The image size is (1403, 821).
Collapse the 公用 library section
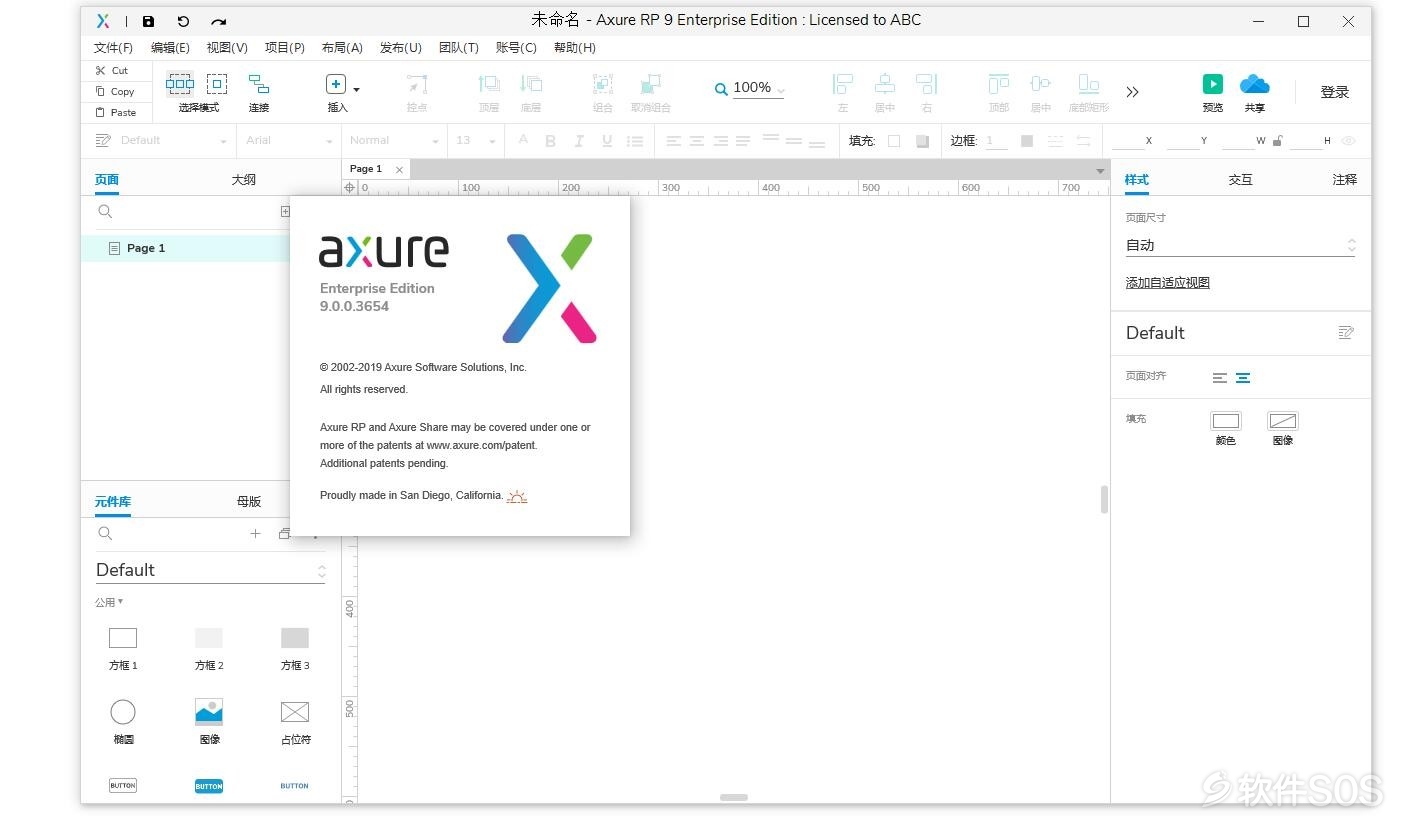[109, 602]
